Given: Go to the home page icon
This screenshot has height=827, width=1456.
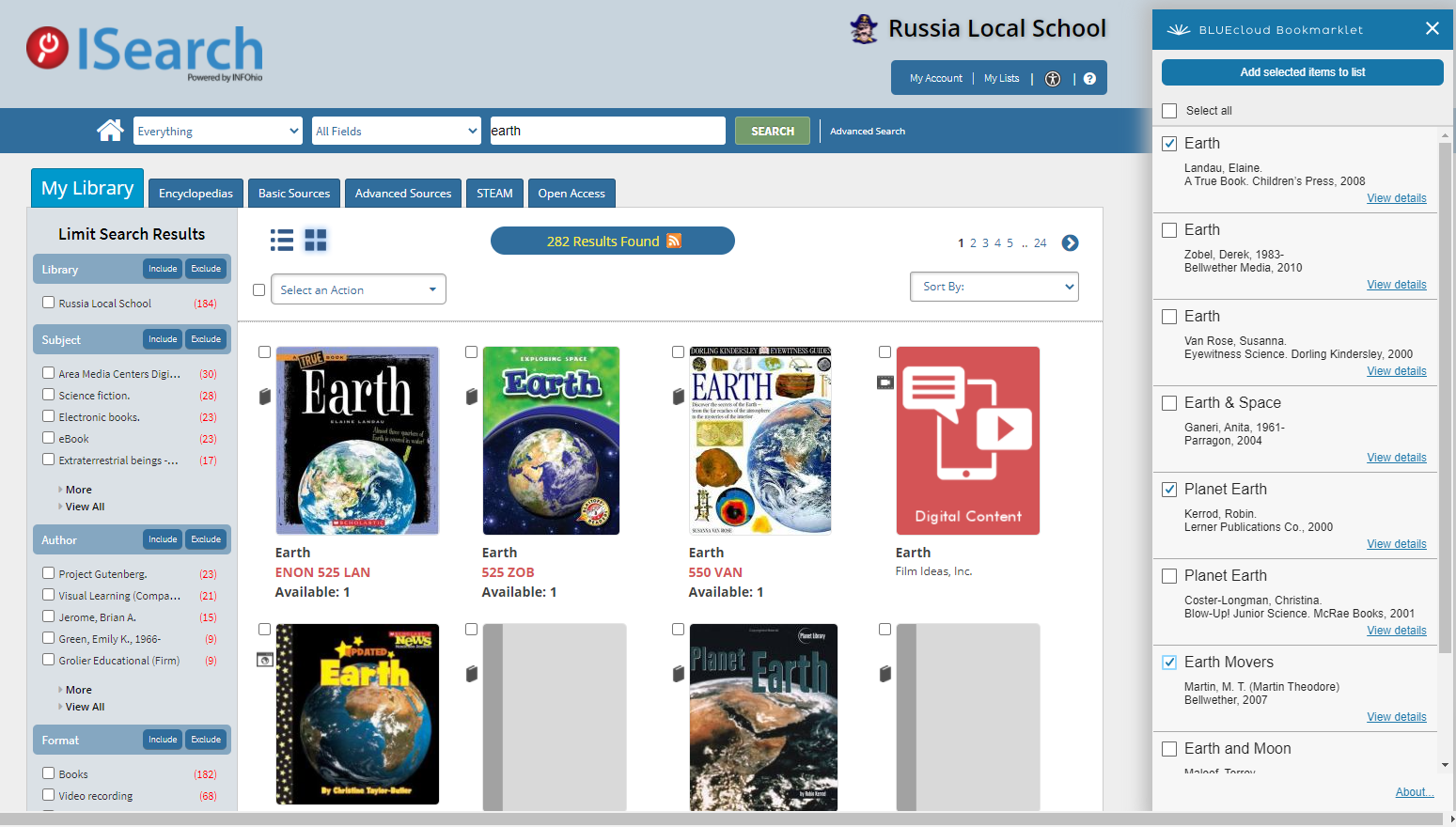Looking at the screenshot, I should point(110,131).
